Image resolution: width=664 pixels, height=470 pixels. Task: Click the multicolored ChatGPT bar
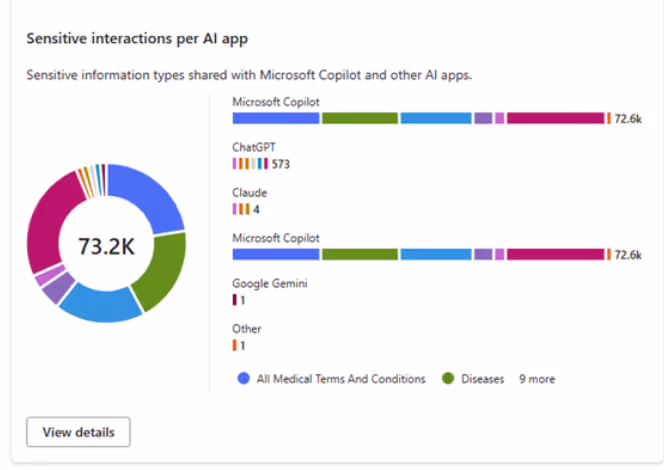coord(250,164)
